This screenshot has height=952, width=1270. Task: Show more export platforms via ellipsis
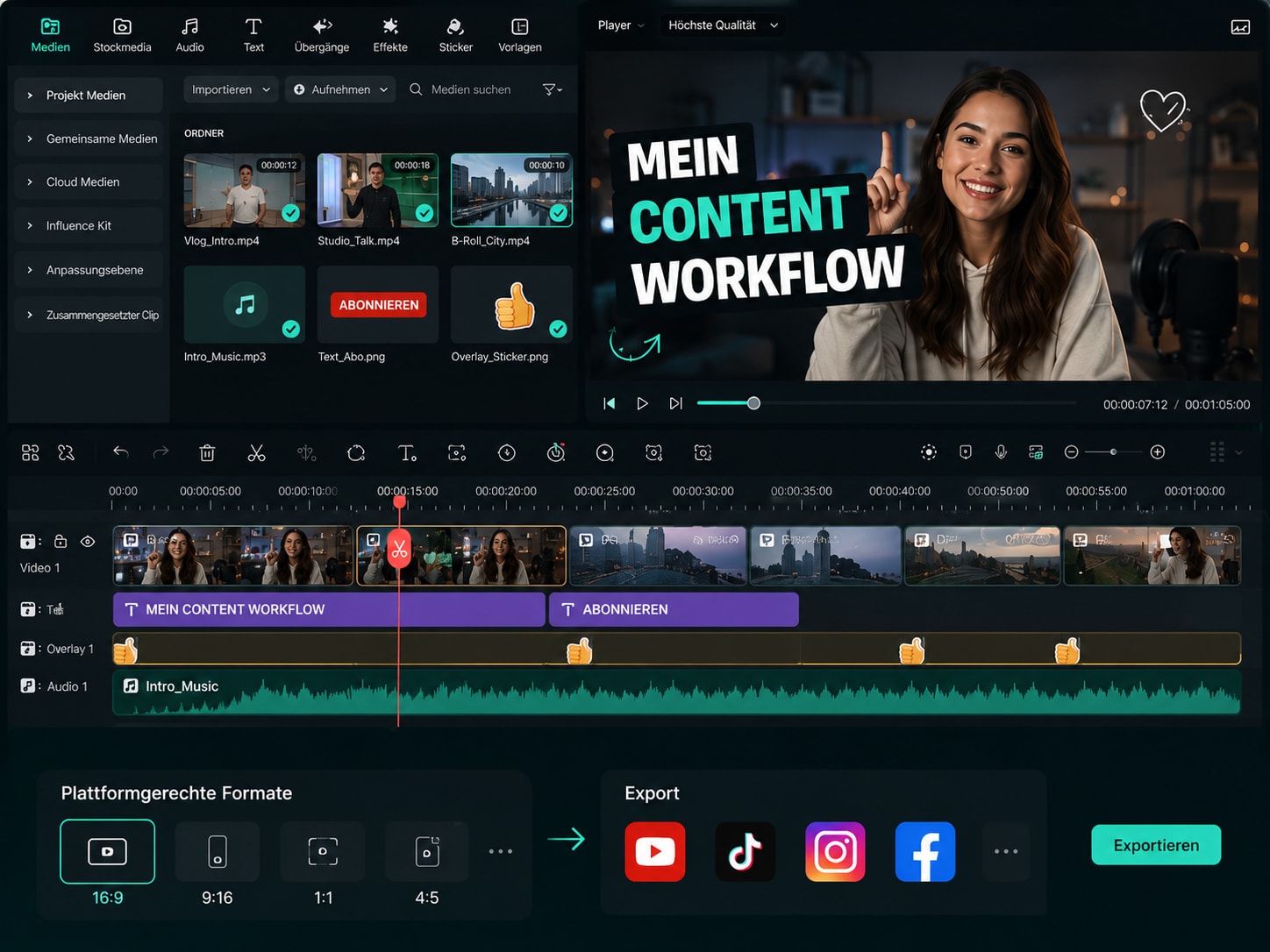click(1006, 851)
